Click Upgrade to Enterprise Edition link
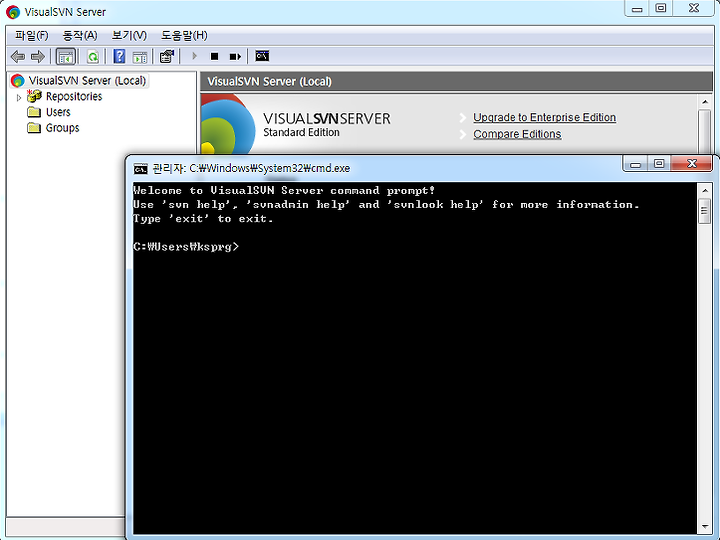The image size is (720, 540). click(x=545, y=118)
